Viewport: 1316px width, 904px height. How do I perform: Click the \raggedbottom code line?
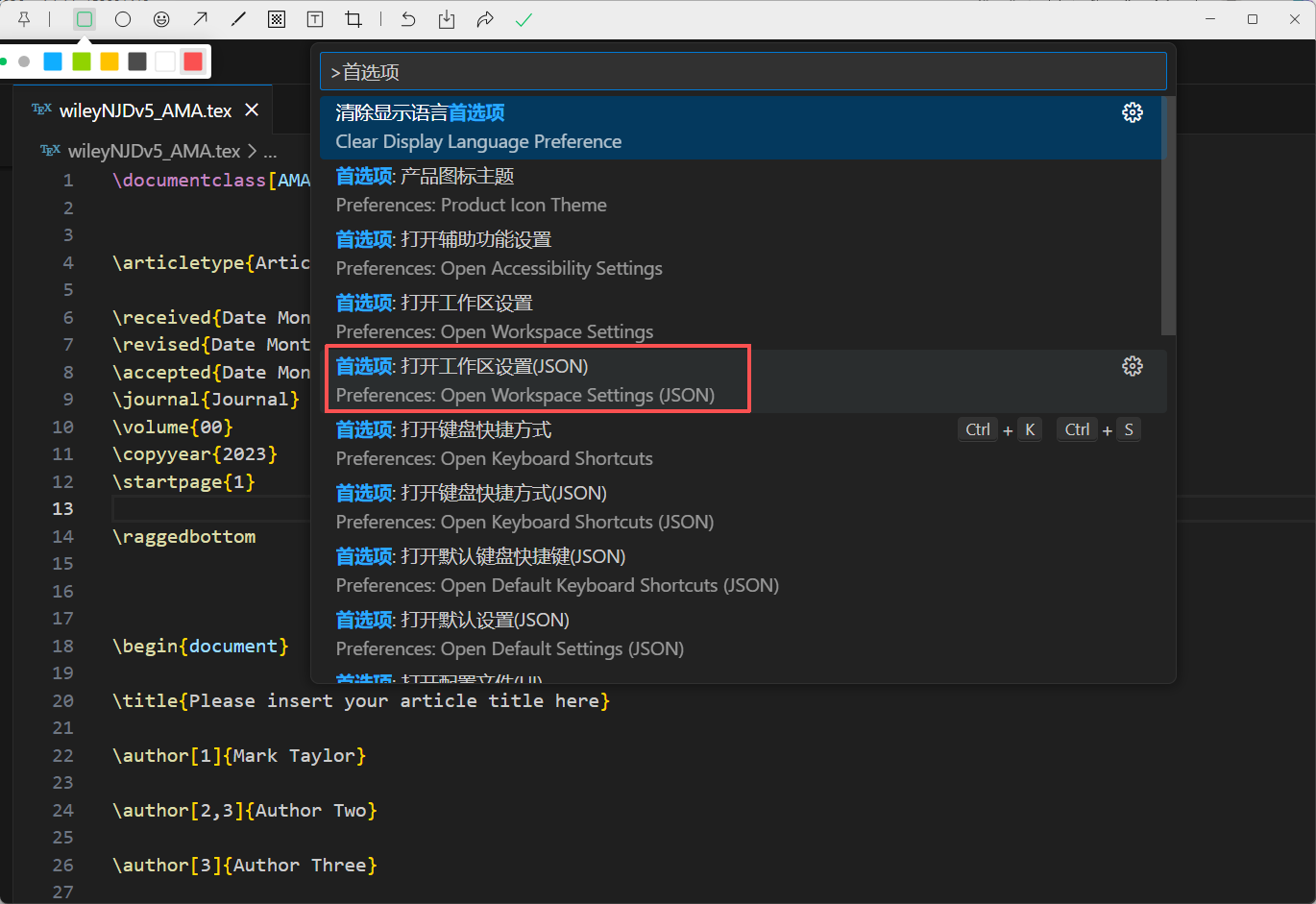(x=184, y=537)
